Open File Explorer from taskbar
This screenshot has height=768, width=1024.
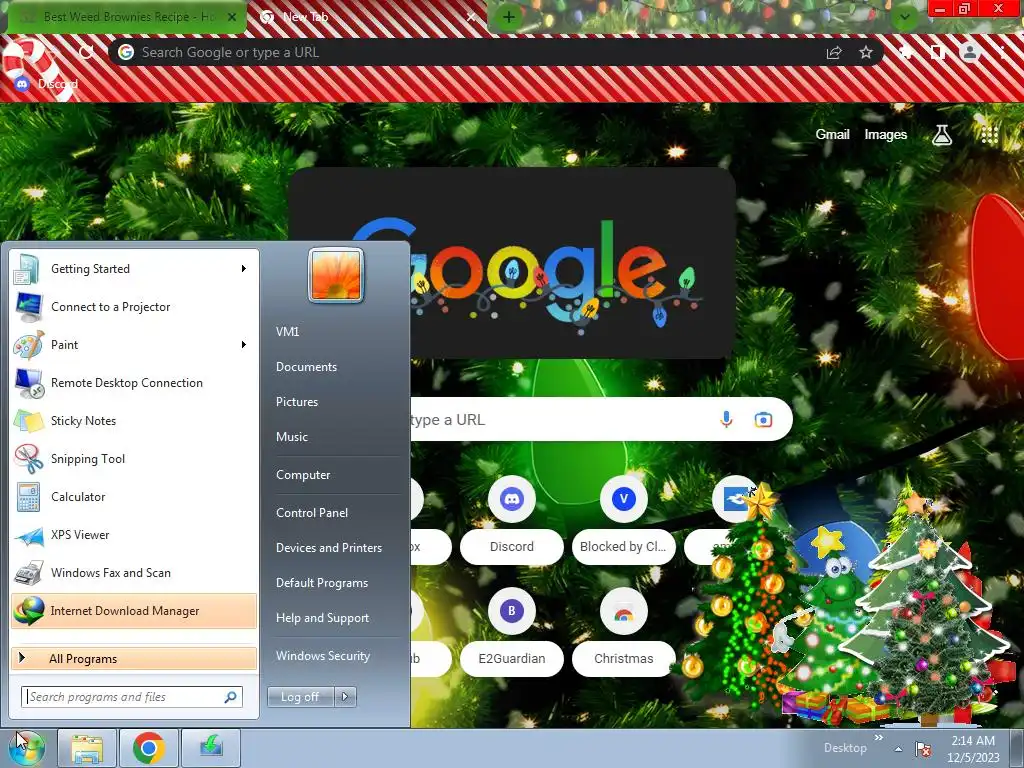(88, 748)
